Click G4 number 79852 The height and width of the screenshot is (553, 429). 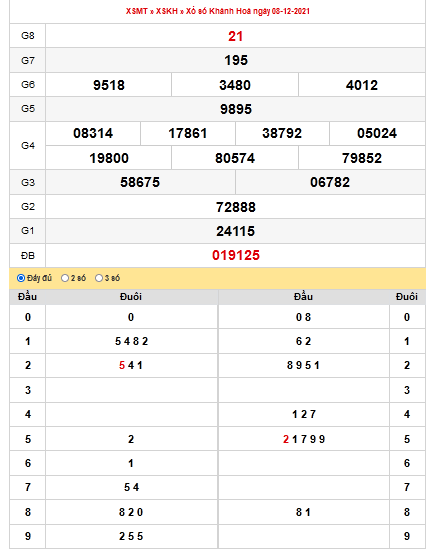362,158
